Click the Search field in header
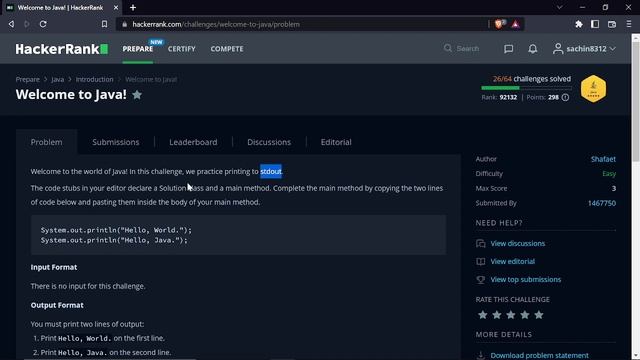 (462, 49)
